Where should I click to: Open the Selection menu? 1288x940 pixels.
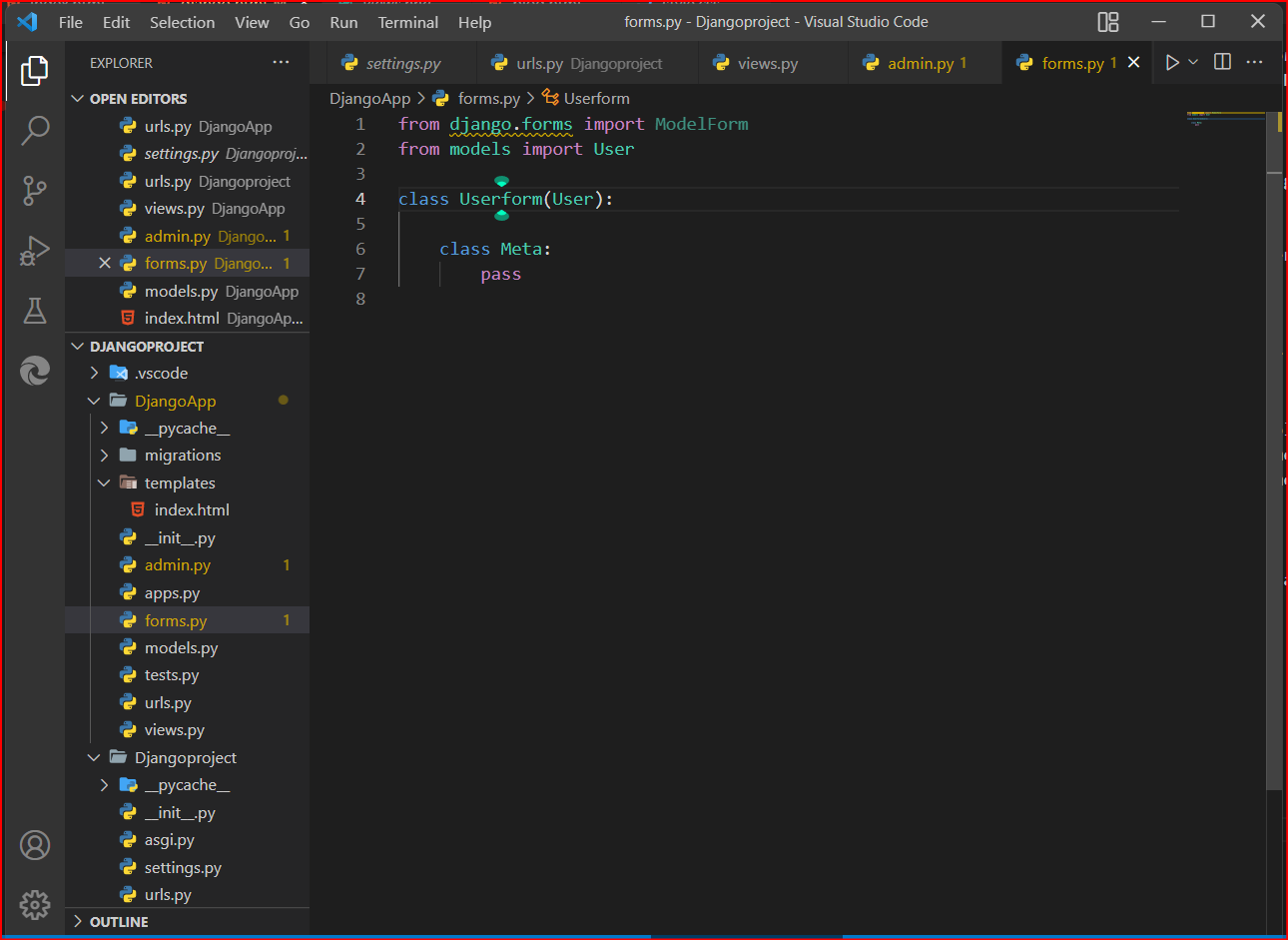(x=183, y=22)
